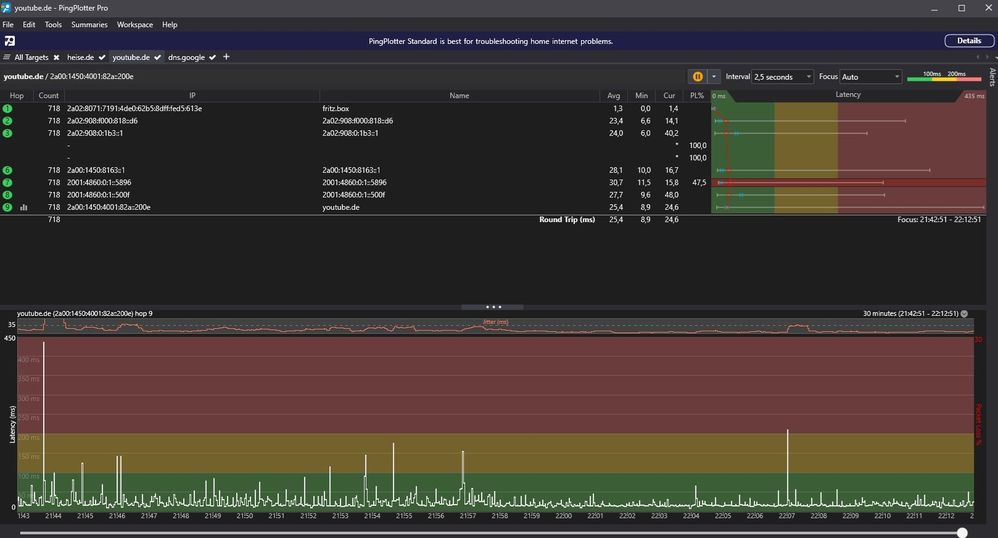This screenshot has width=998, height=538.
Task: Expand the arrow beside the pause button
Action: [x=714, y=76]
